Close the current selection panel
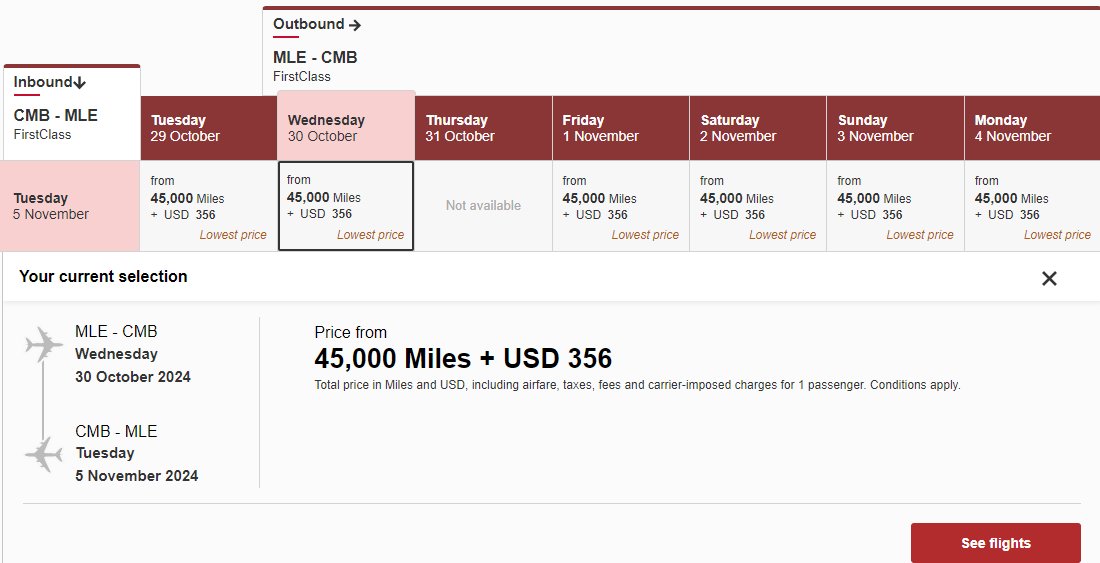The image size is (1100, 563). coord(1049,278)
